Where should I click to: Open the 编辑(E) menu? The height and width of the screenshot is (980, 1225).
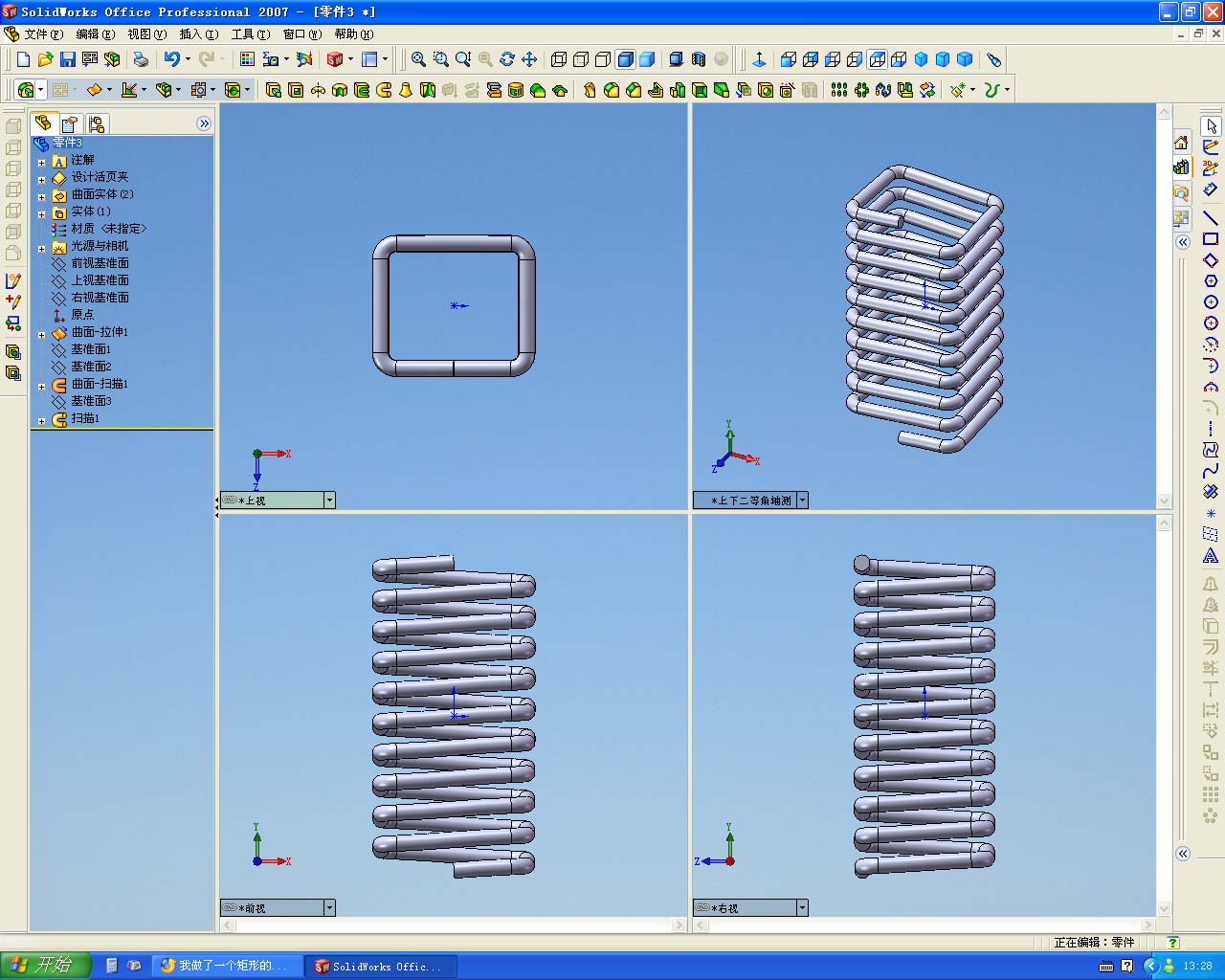(96, 34)
